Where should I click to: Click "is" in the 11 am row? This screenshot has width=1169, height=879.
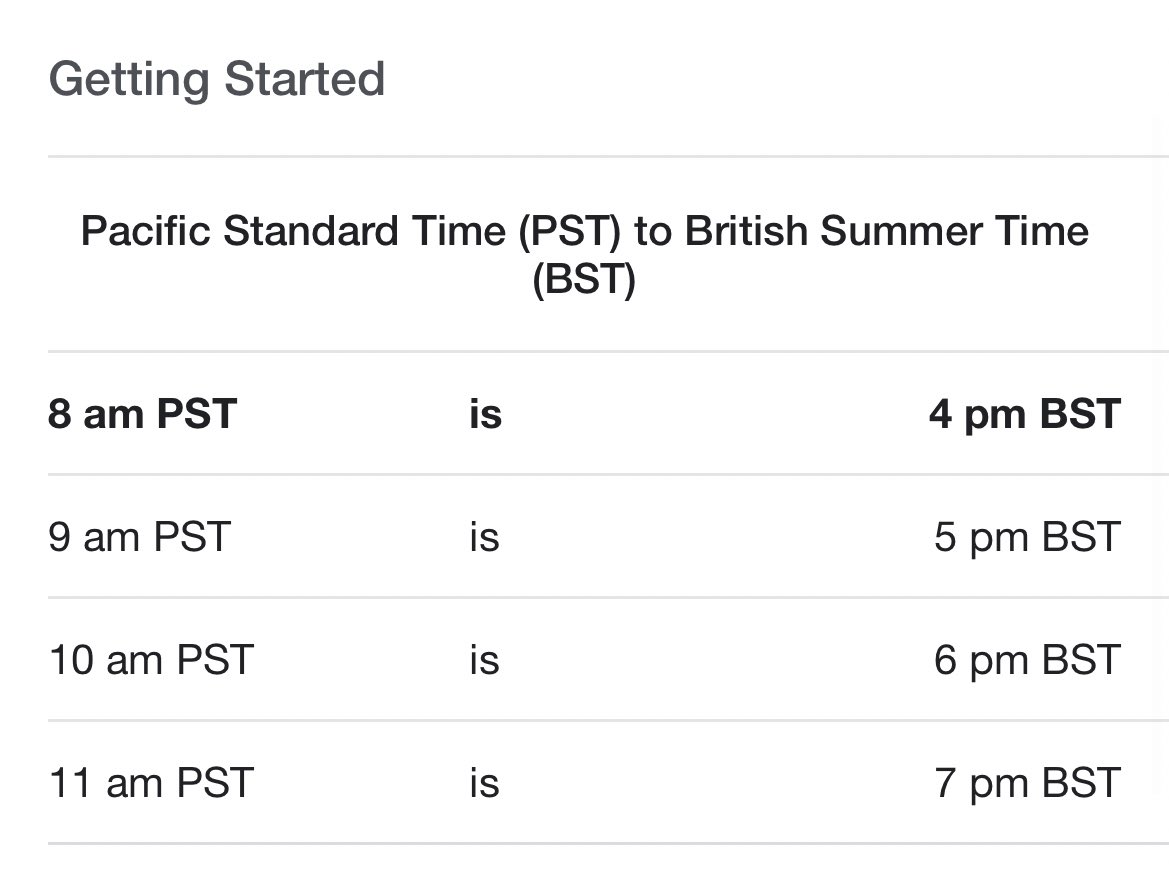pyautogui.click(x=485, y=783)
